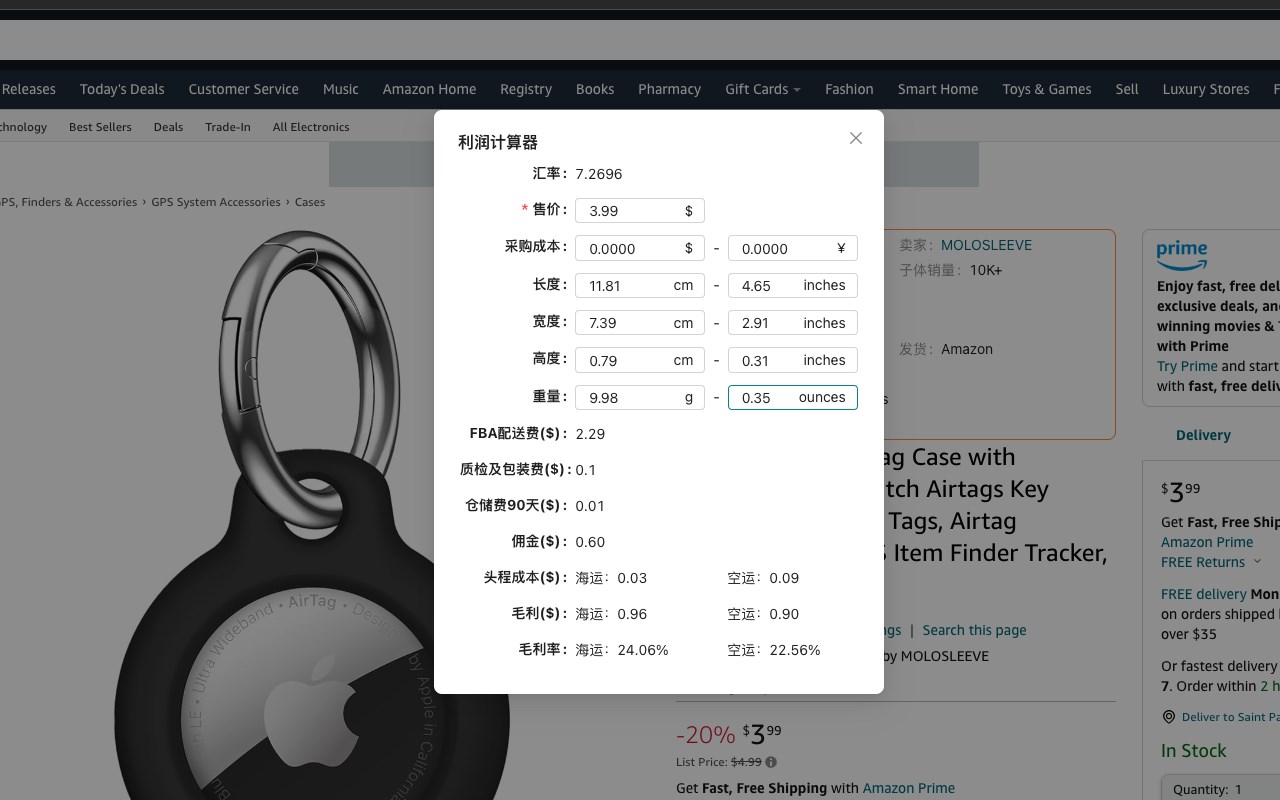Edit length in cm field

pos(640,285)
